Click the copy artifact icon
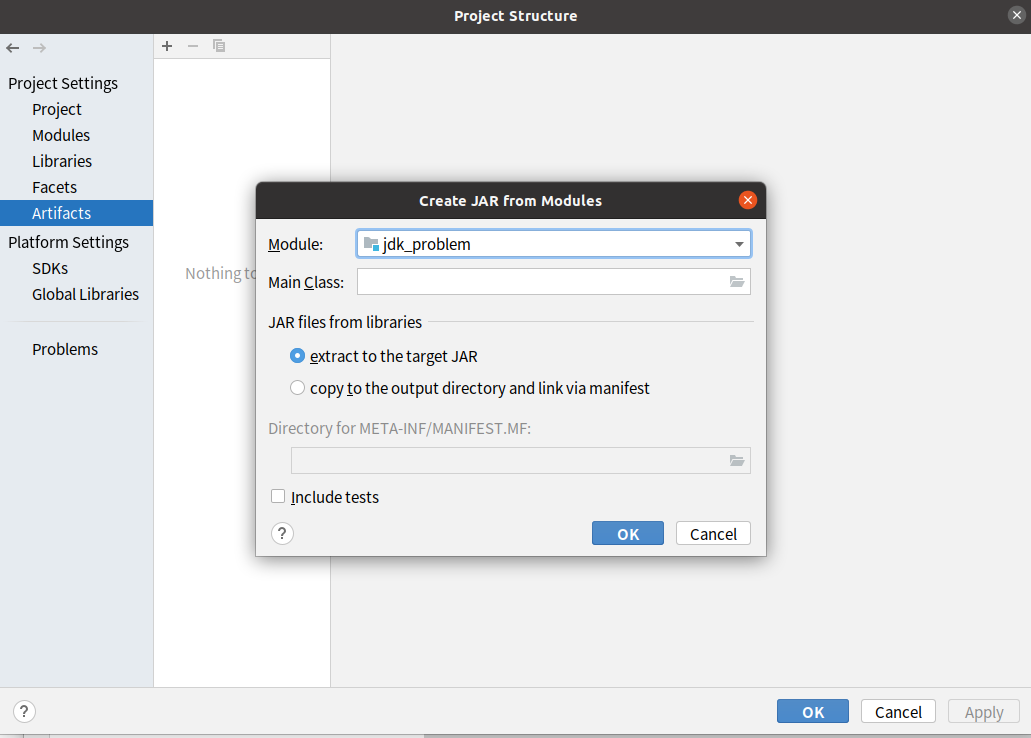1031x738 pixels. click(219, 46)
